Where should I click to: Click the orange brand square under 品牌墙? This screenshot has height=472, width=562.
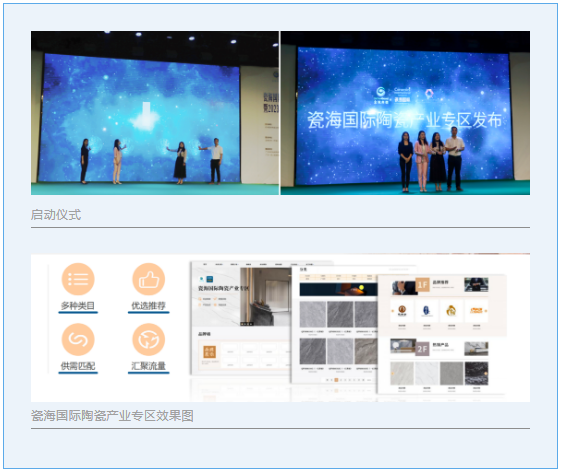click(209, 352)
